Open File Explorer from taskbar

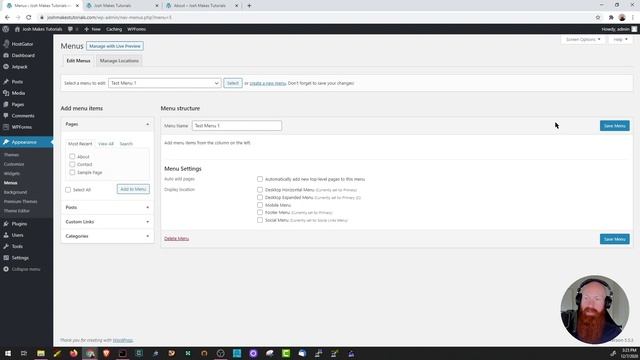click(41, 353)
